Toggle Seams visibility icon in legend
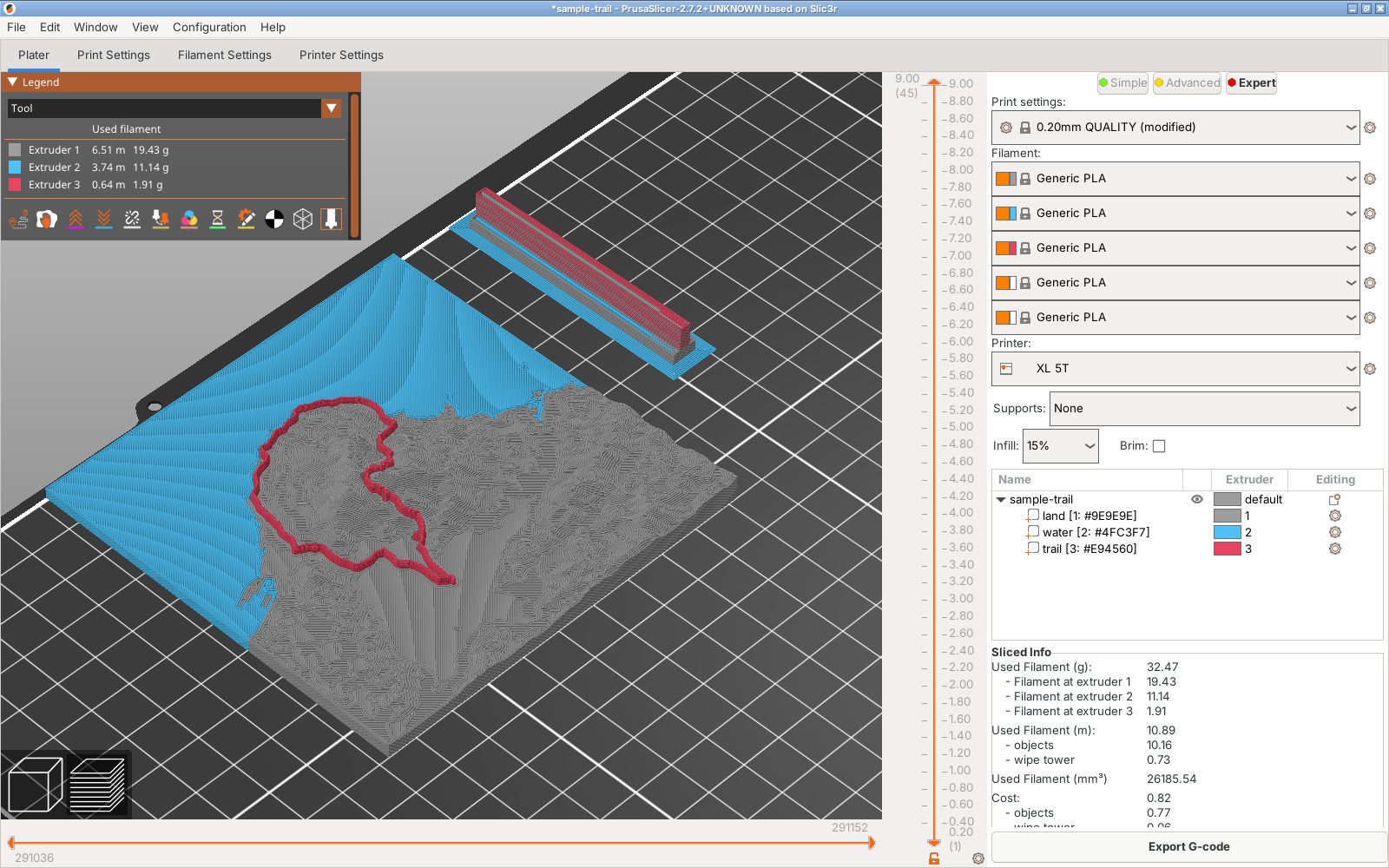 tap(132, 219)
